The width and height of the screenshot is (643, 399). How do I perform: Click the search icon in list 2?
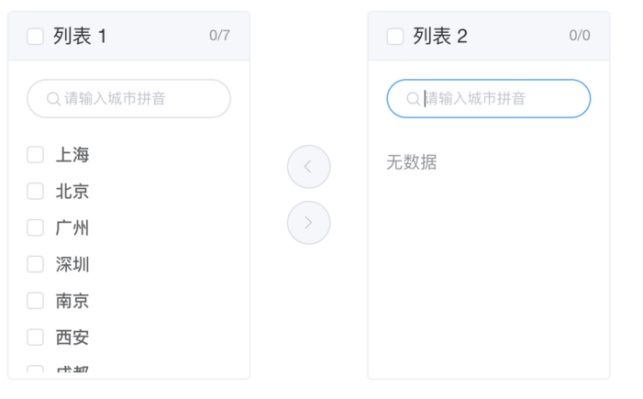pyautogui.click(x=413, y=99)
